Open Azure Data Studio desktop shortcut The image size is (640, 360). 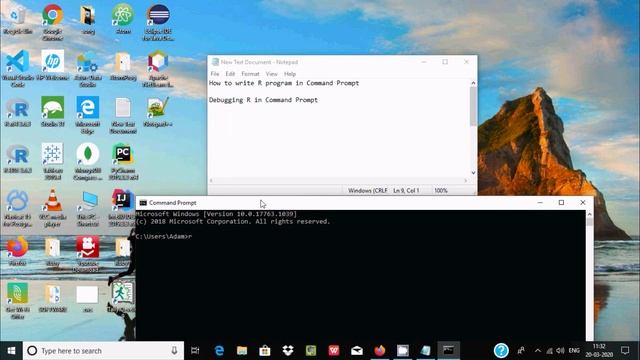(x=88, y=68)
